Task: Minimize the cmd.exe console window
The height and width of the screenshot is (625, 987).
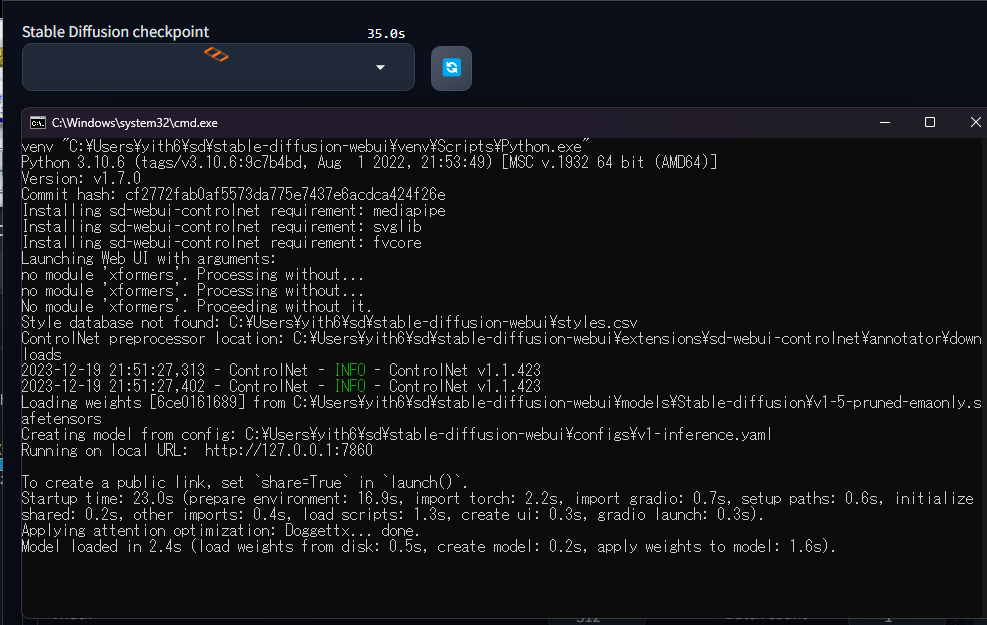Action: tap(883, 122)
